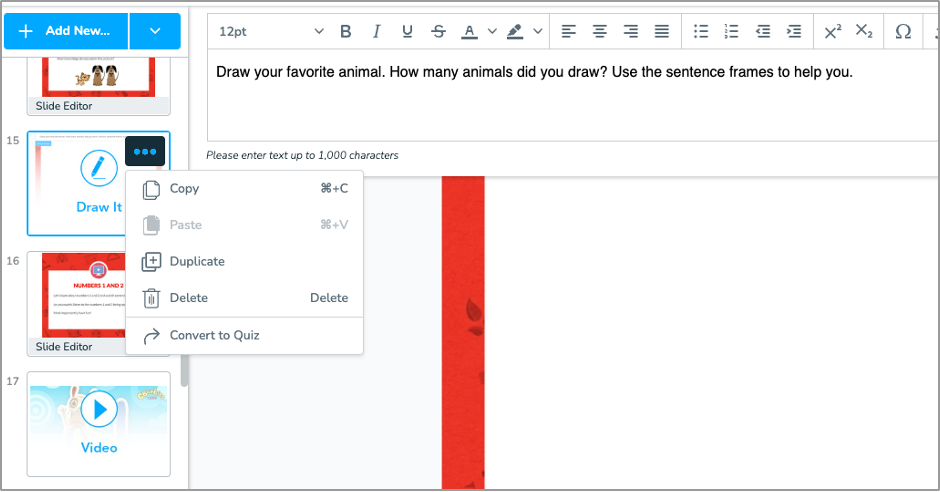
Task: Click the Add New button
Action: [66, 31]
